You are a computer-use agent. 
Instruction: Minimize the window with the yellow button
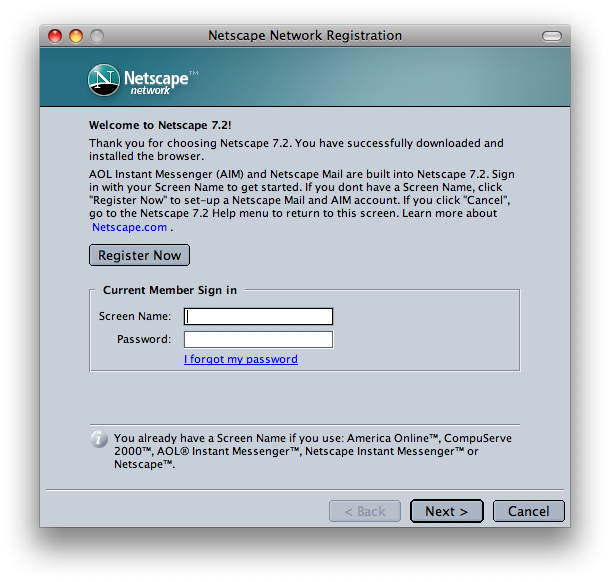(76, 36)
